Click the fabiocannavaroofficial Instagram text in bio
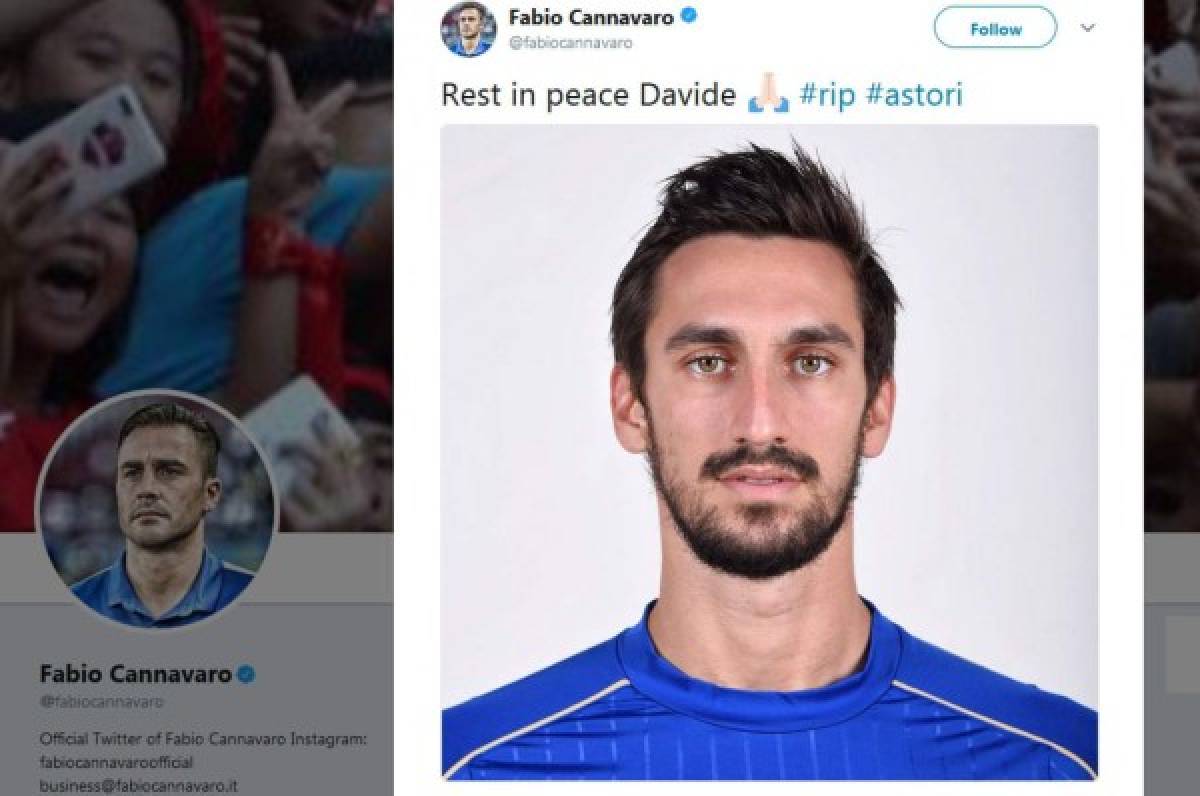The width and height of the screenshot is (1200, 796). [x=116, y=762]
